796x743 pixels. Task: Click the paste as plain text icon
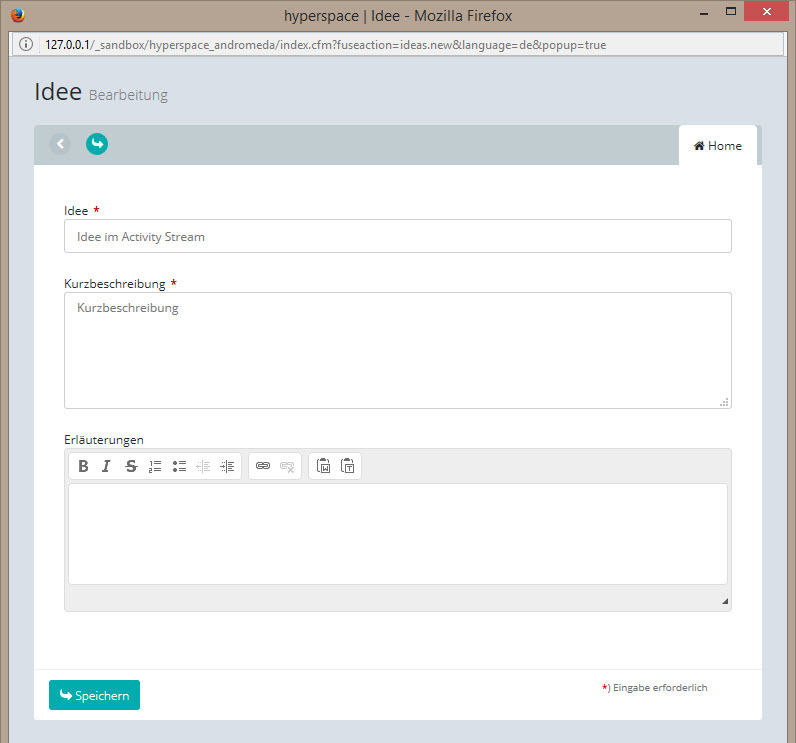pos(347,466)
